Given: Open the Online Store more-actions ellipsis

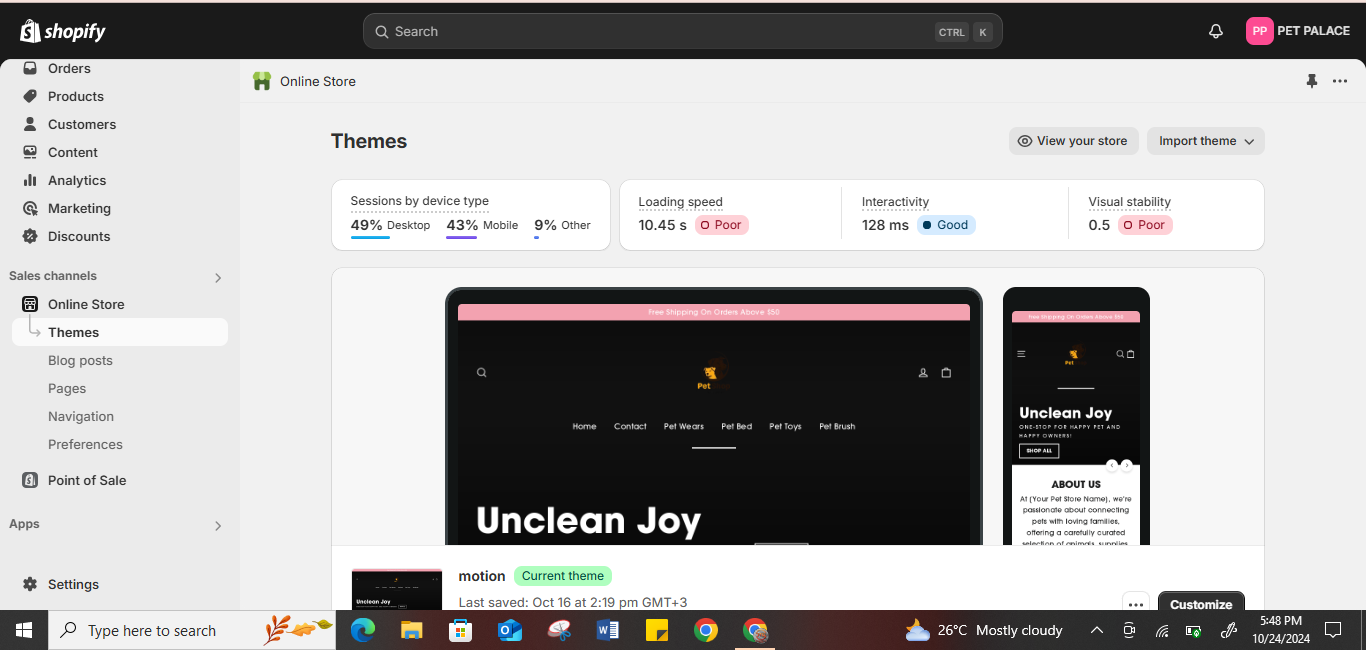Looking at the screenshot, I should (1340, 81).
